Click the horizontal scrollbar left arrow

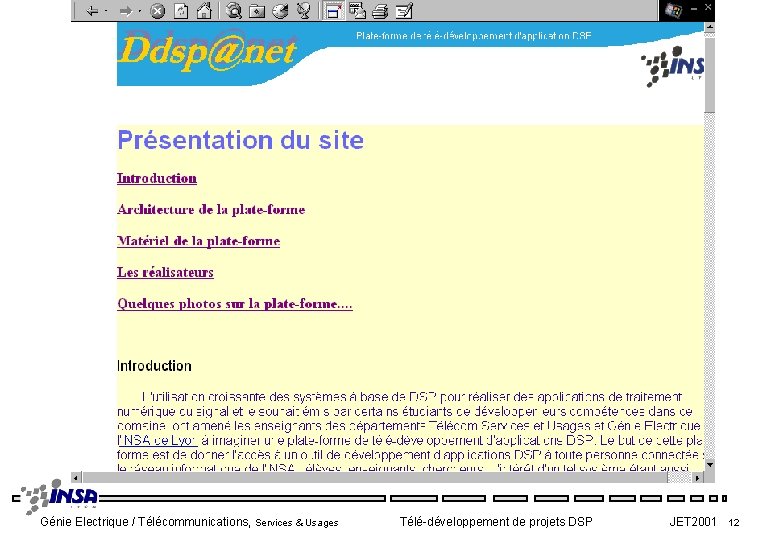[x=76, y=478]
